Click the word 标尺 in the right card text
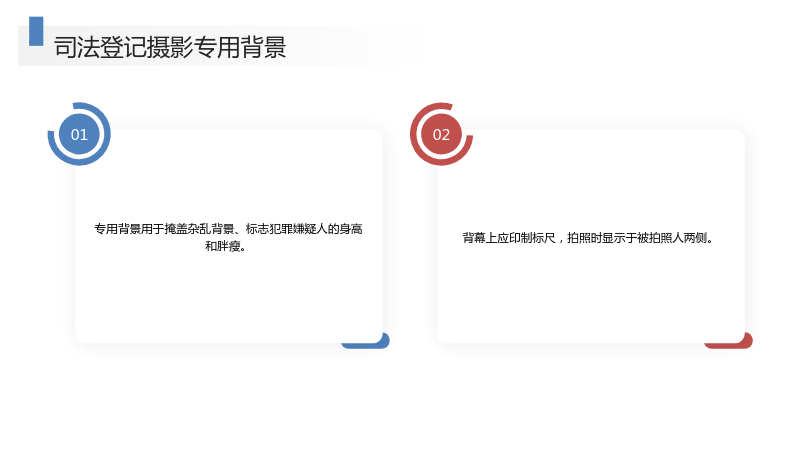The height and width of the screenshot is (450, 800). 544,238
